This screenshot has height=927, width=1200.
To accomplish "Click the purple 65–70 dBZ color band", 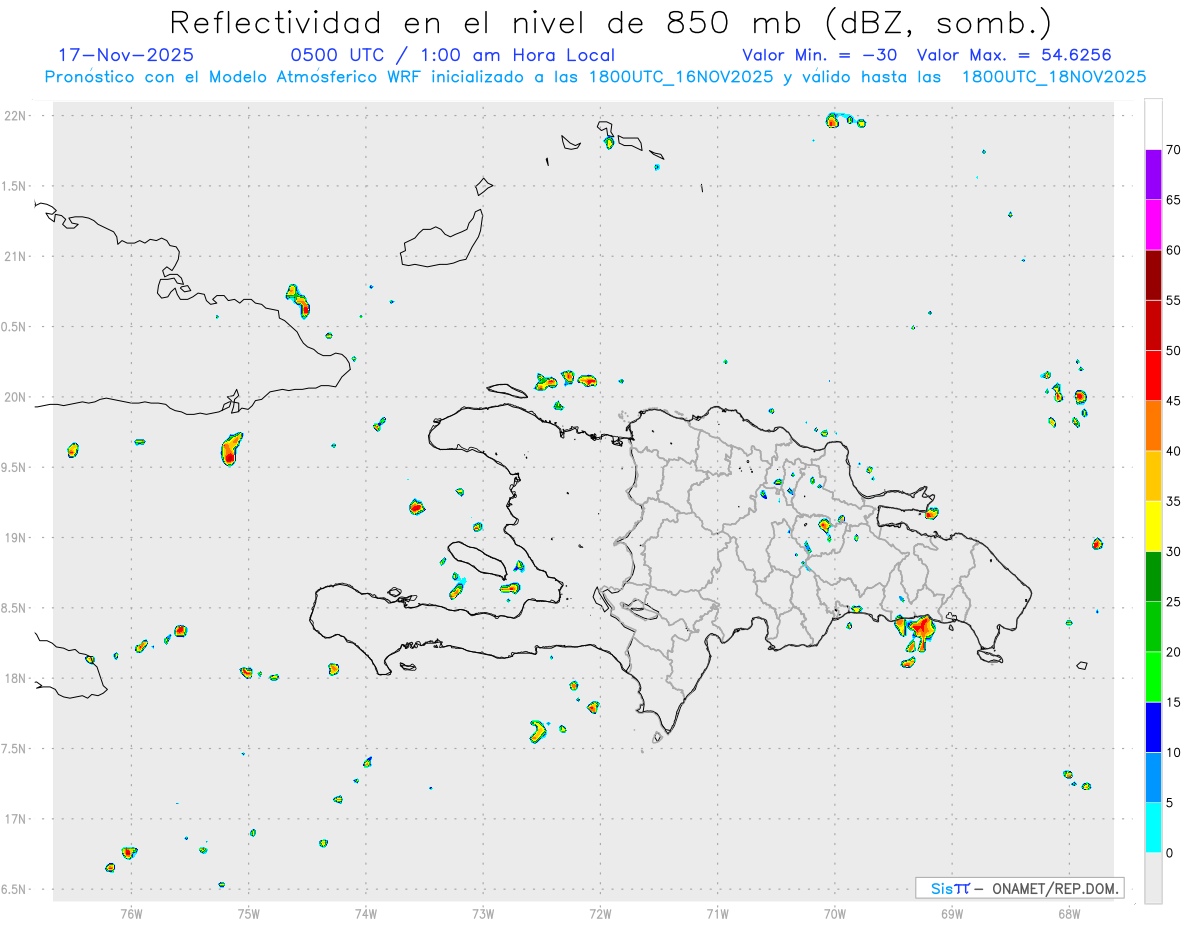I will point(1153,174).
